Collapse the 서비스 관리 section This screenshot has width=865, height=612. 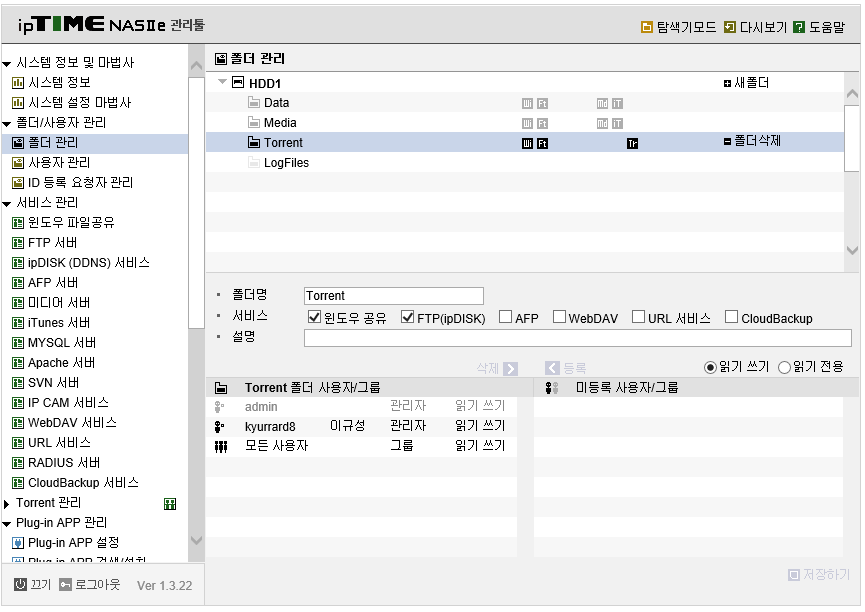tap(7, 204)
